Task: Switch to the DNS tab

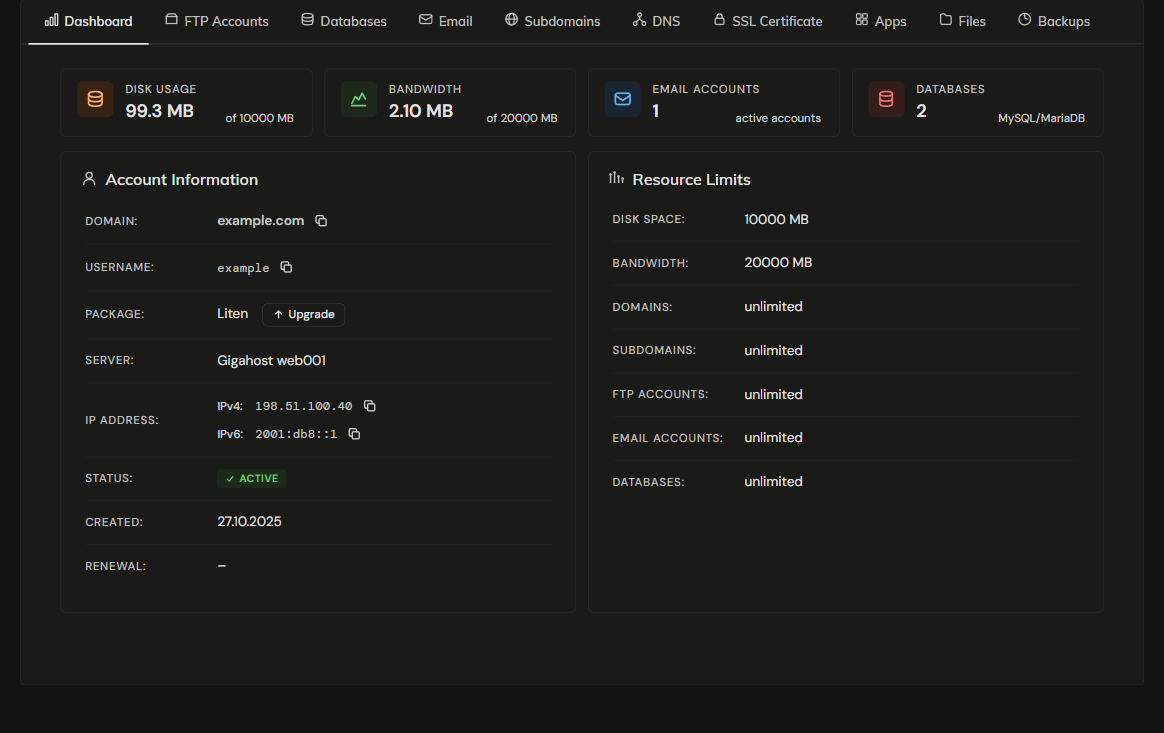Action: coord(656,21)
